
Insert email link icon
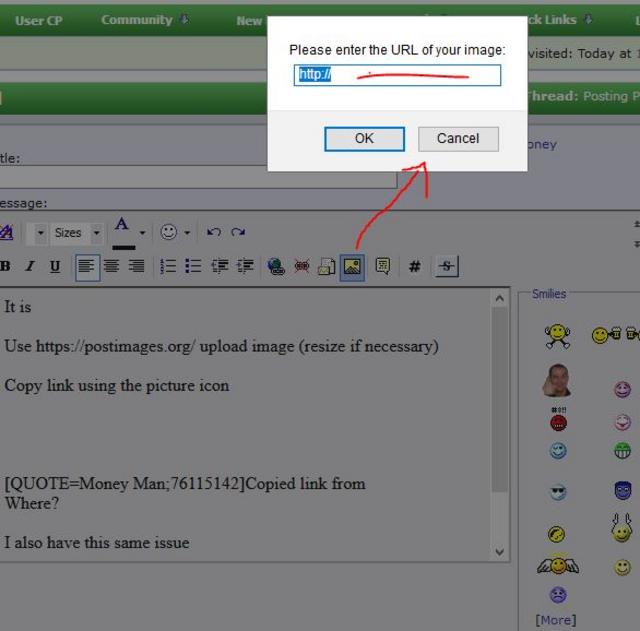327,266
